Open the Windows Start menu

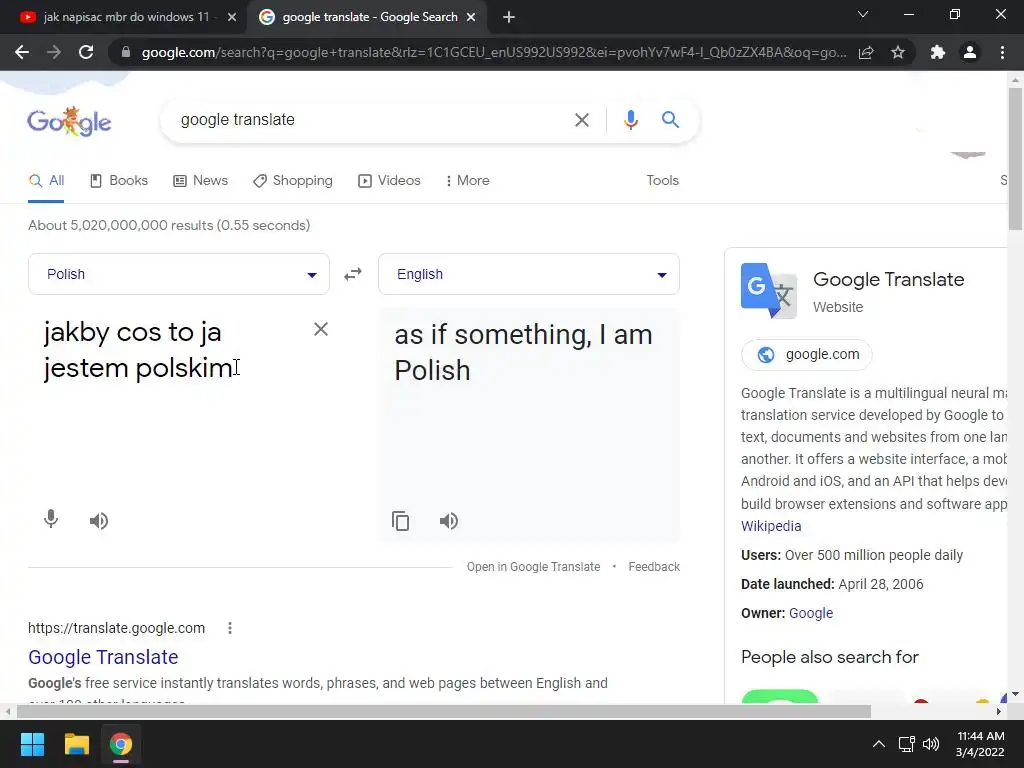(32, 744)
